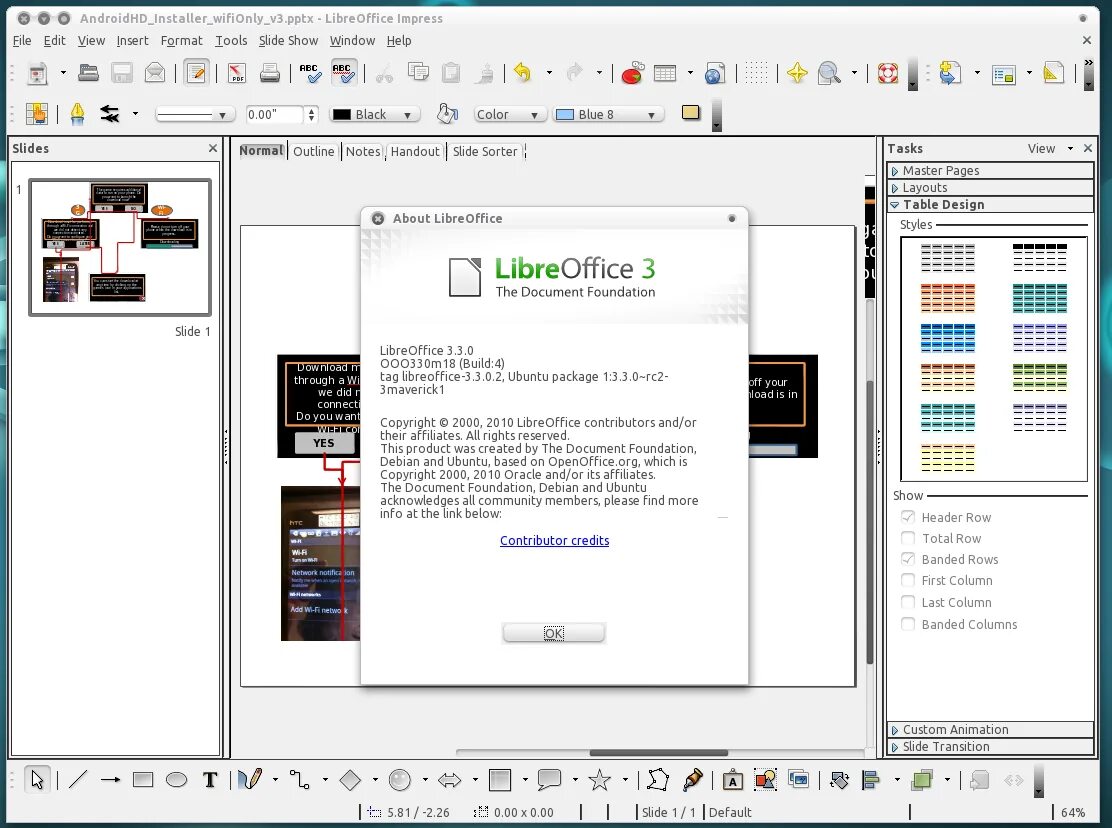The width and height of the screenshot is (1112, 828).
Task: Open the Slide Show menu
Action: tap(288, 40)
